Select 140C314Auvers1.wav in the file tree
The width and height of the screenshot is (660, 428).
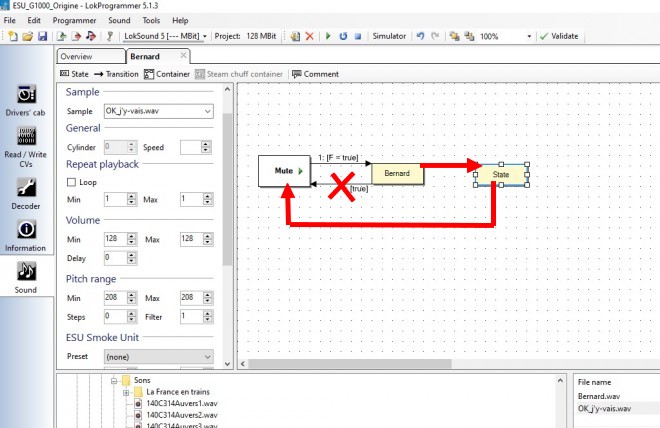[x=181, y=404]
